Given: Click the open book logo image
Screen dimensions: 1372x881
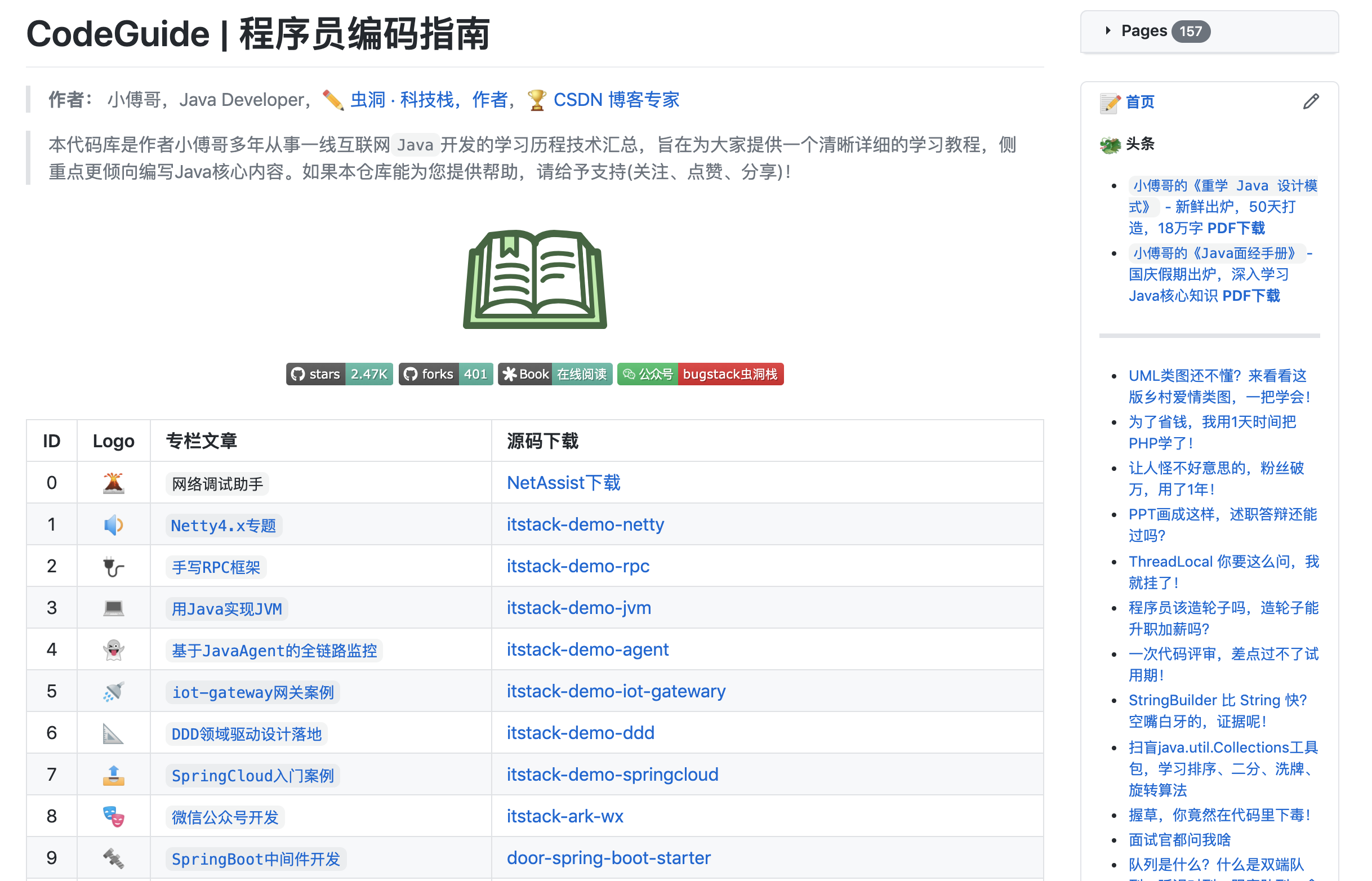Looking at the screenshot, I should click(x=534, y=279).
